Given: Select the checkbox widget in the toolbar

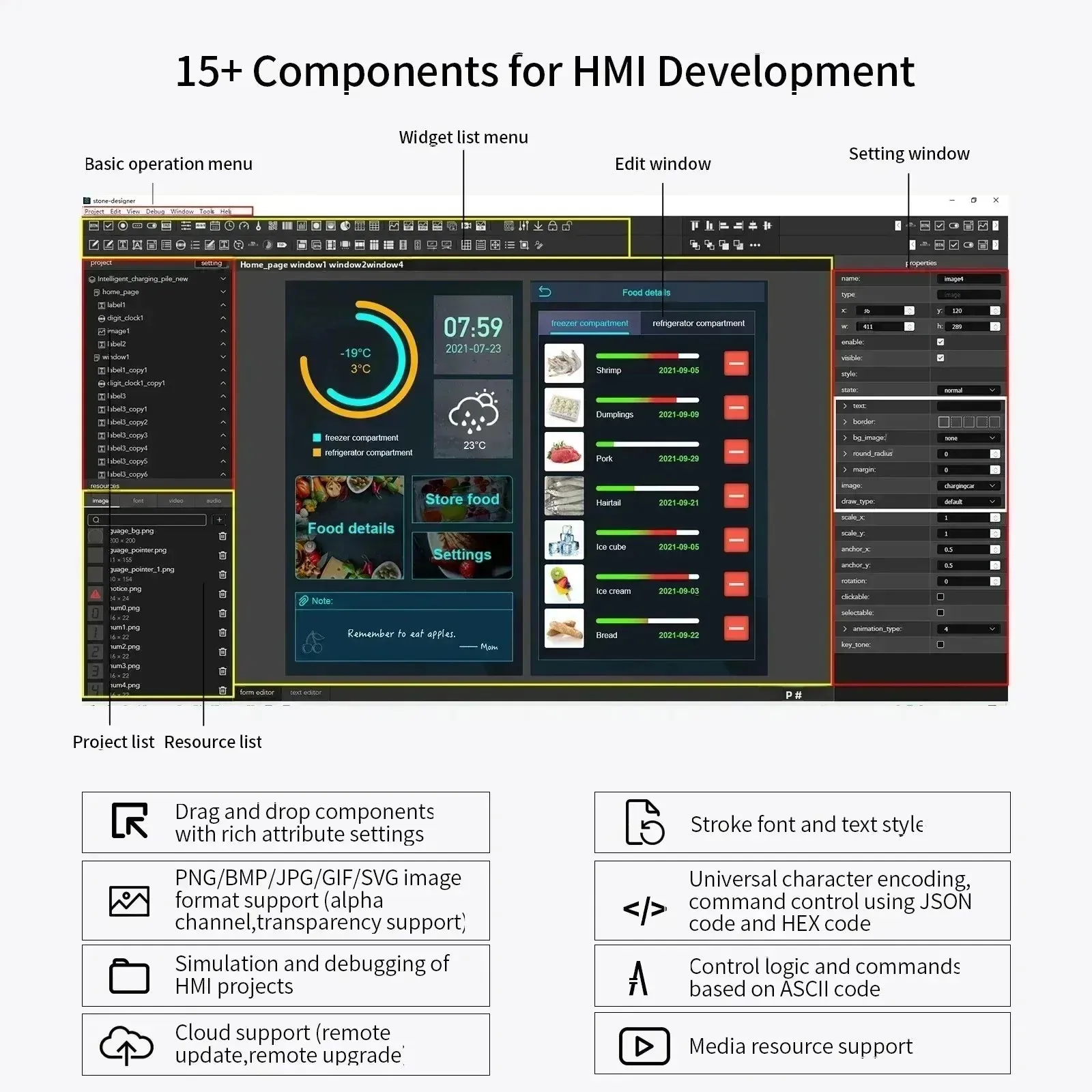Looking at the screenshot, I should 108,226.
